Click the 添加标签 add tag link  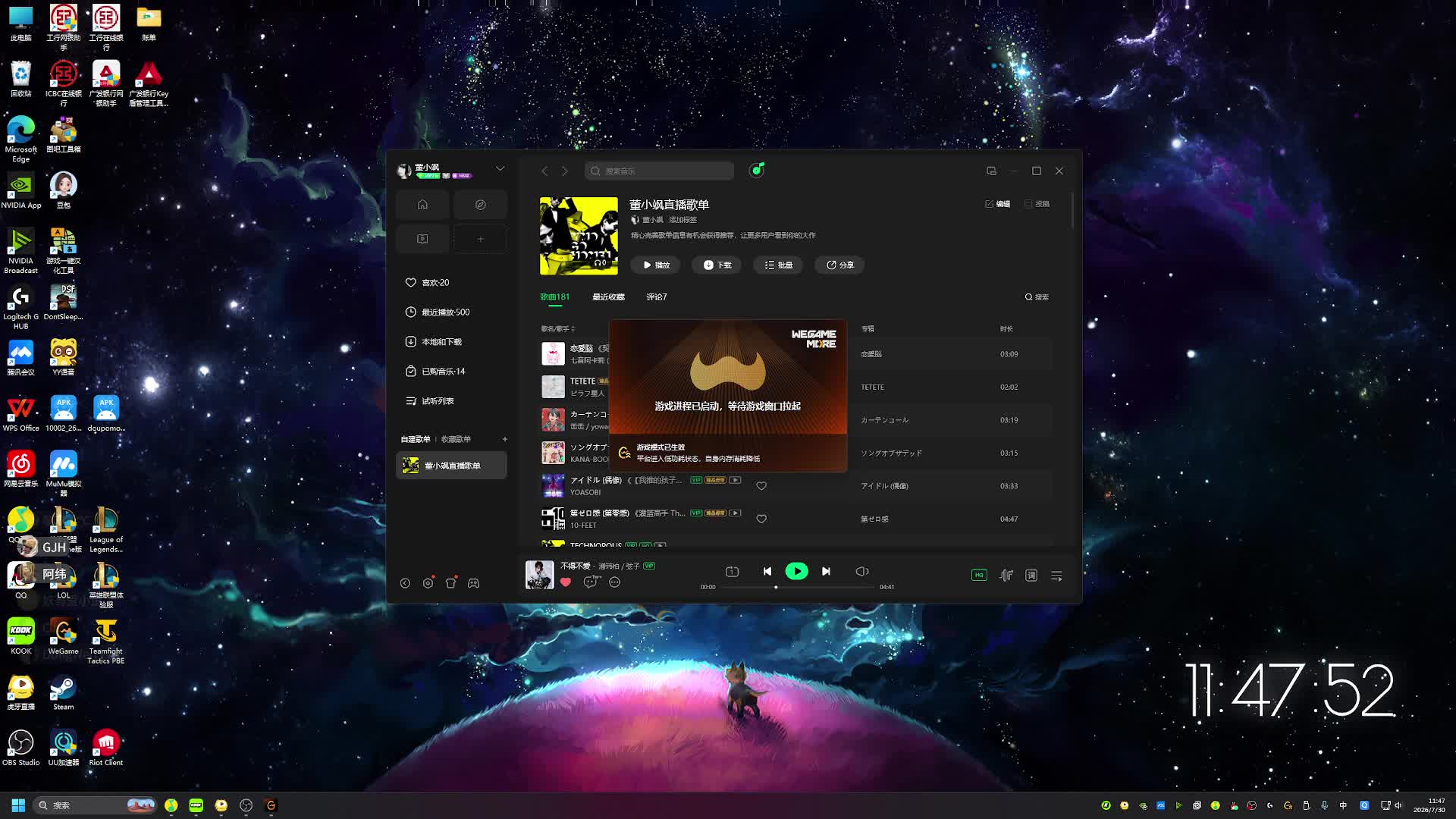click(x=682, y=220)
